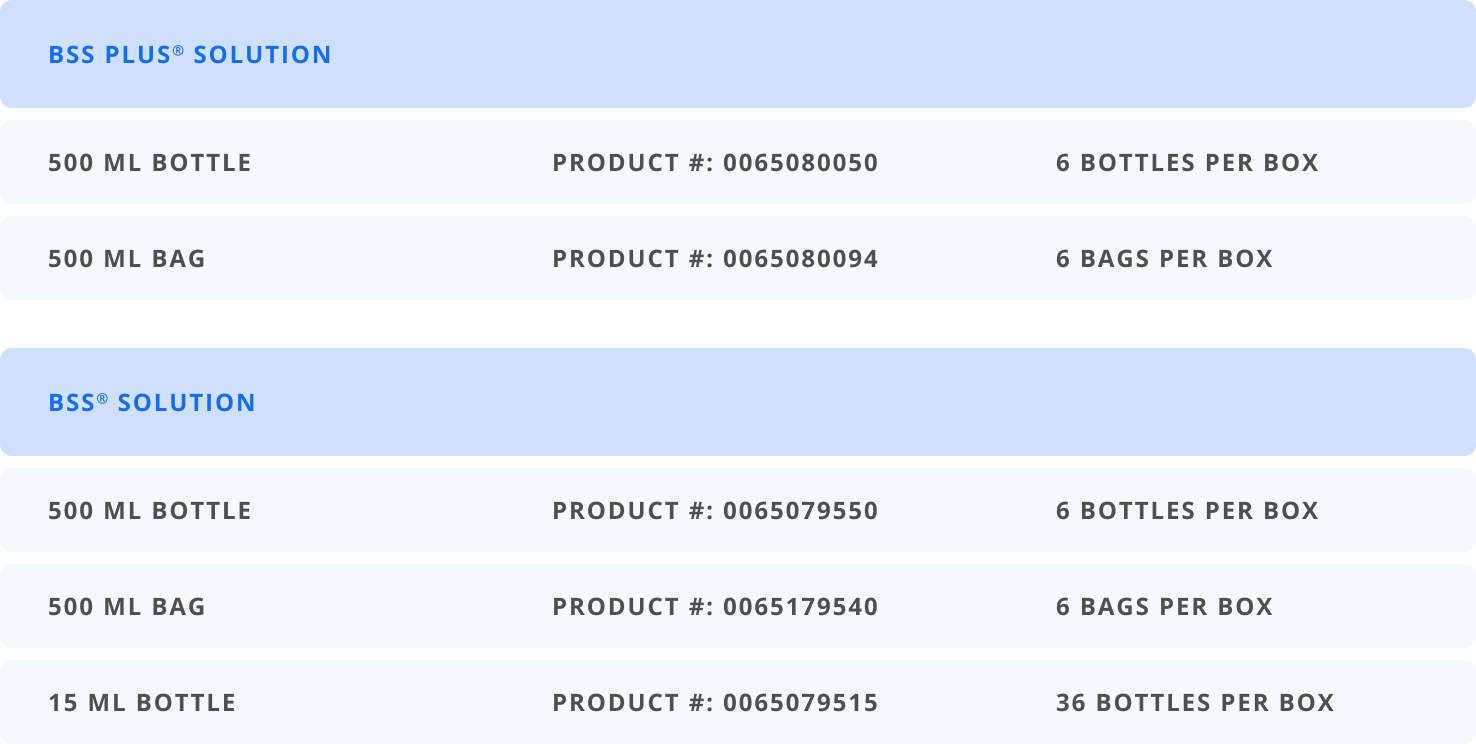Click product number 0065080094
Viewport: 1476px width, 744px height.
(800, 259)
